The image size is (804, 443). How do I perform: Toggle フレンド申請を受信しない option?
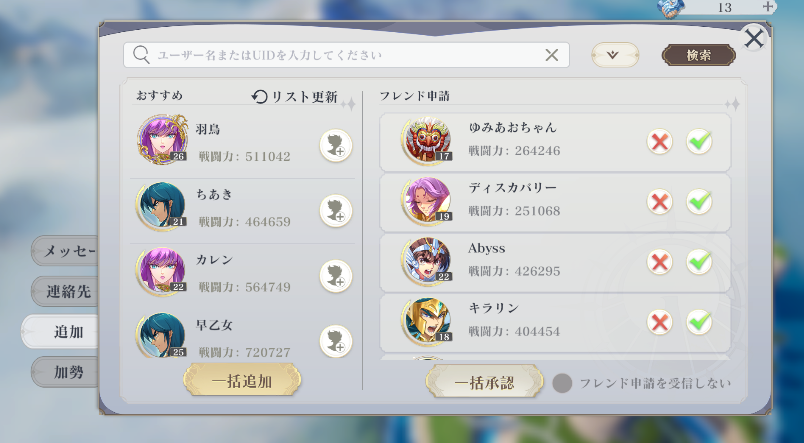click(562, 384)
